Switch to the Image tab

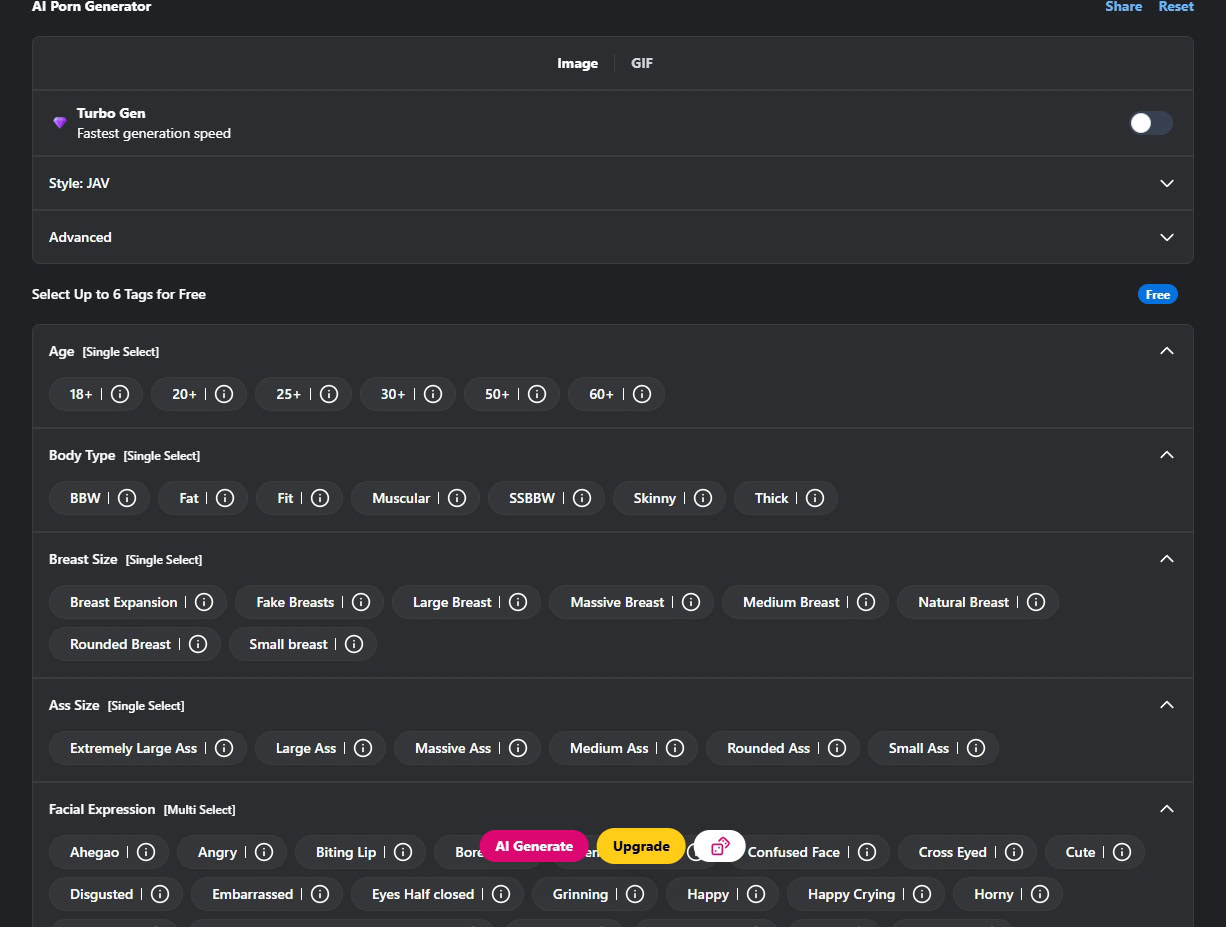[577, 63]
